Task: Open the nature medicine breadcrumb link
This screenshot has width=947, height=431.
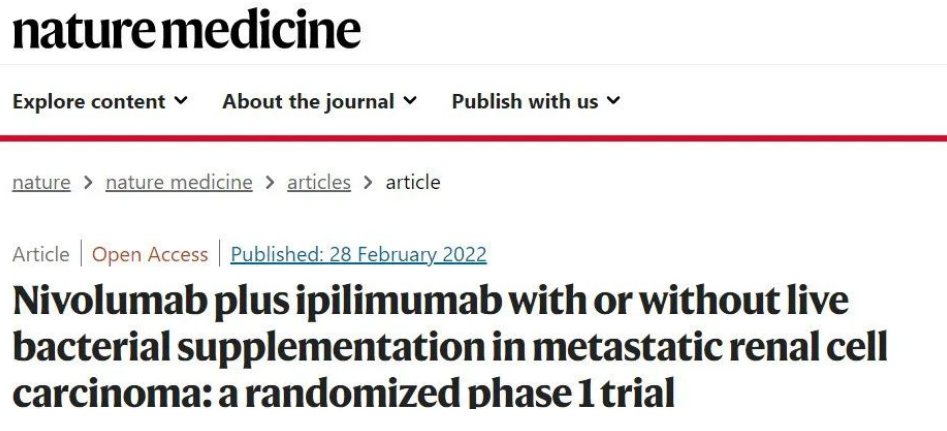Action: point(179,182)
